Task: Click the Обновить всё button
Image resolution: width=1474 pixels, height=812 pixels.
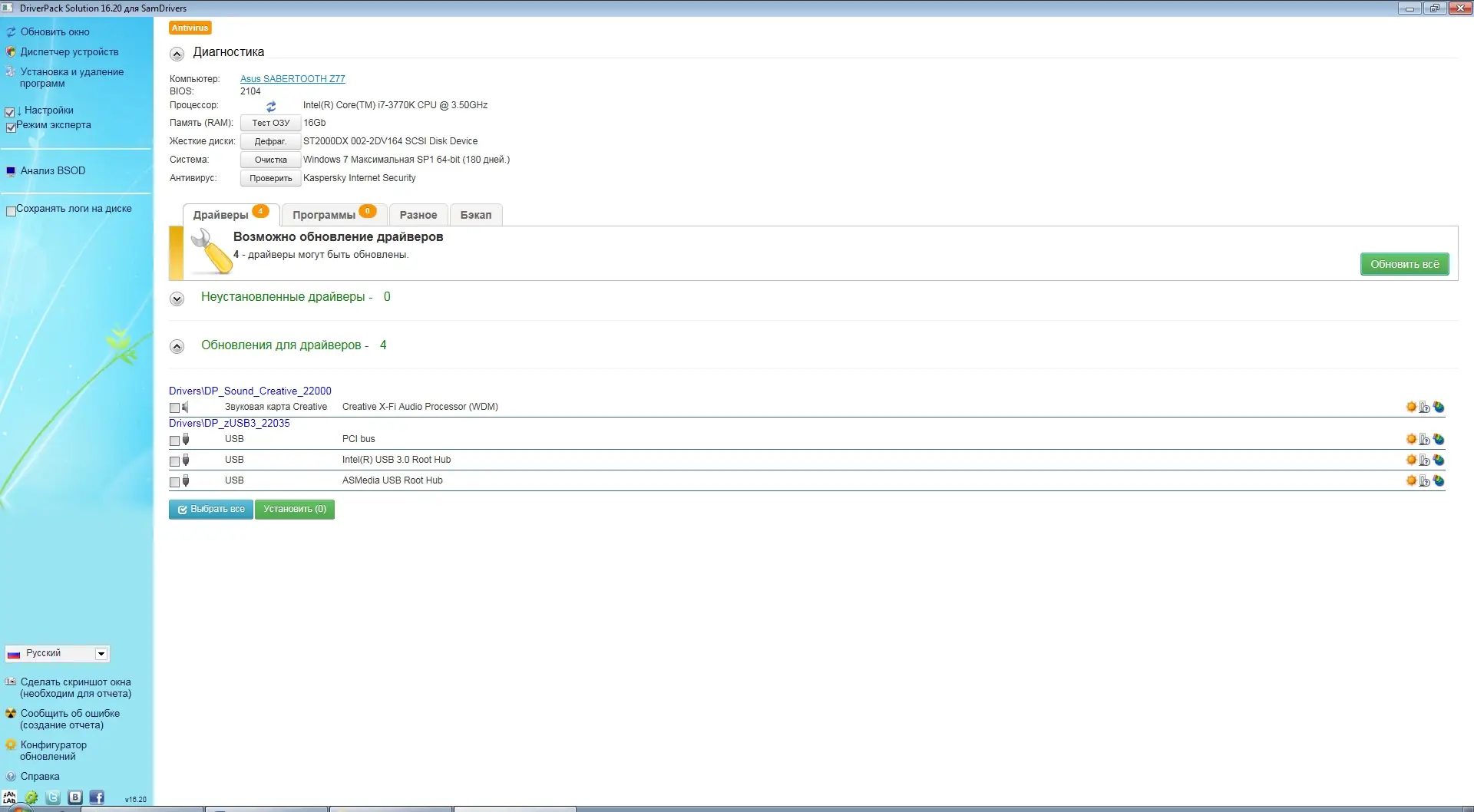Action: [1405, 264]
